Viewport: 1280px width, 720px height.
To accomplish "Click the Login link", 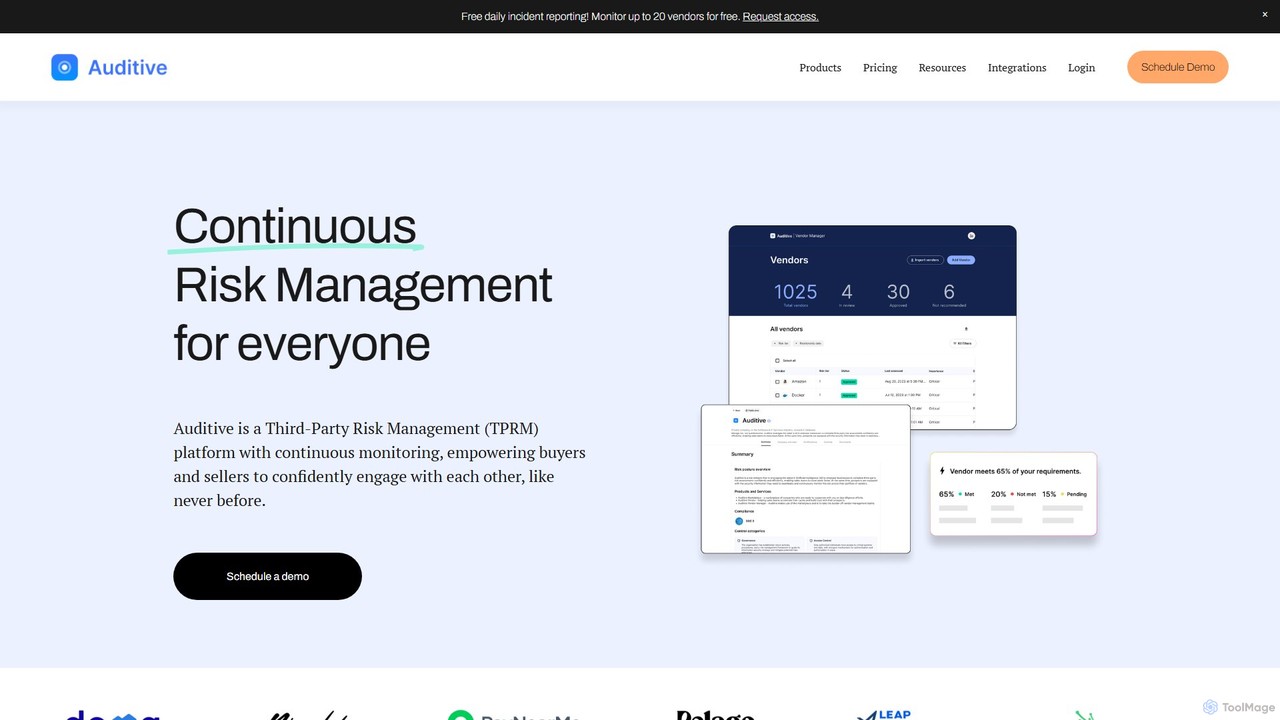I will pos(1081,68).
